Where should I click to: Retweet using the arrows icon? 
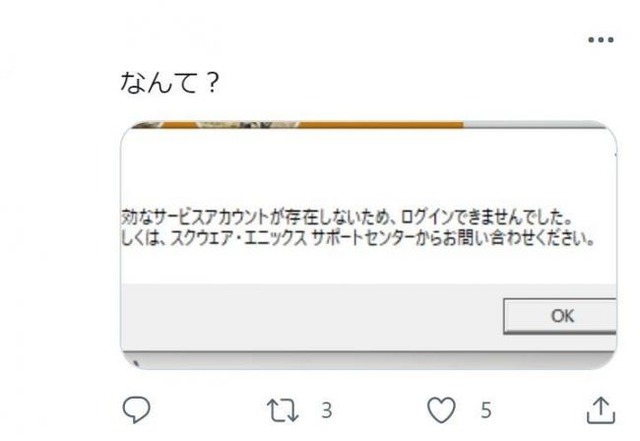(x=282, y=410)
